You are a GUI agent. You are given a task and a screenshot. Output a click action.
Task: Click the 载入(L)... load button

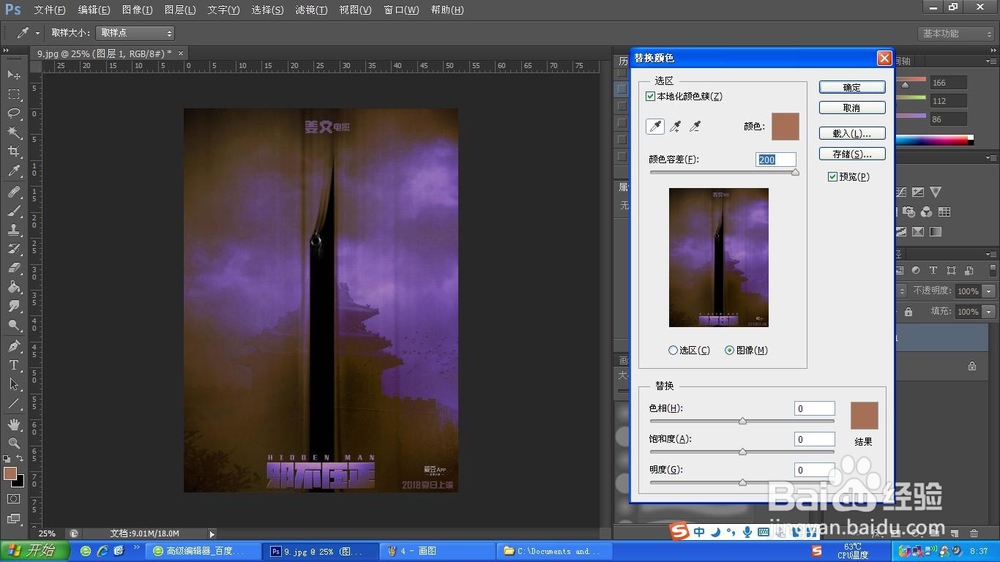852,133
